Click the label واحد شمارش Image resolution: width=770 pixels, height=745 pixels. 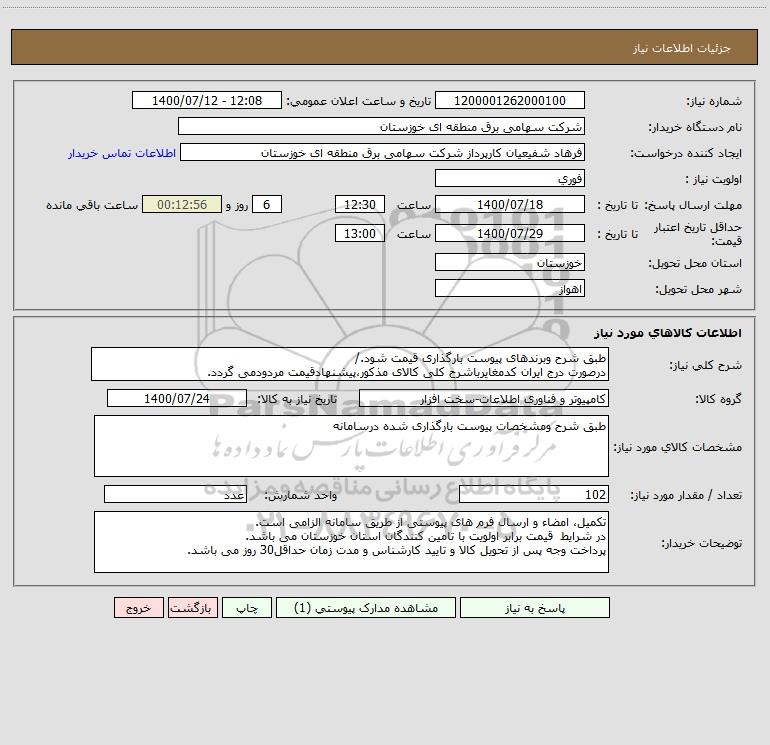(301, 496)
